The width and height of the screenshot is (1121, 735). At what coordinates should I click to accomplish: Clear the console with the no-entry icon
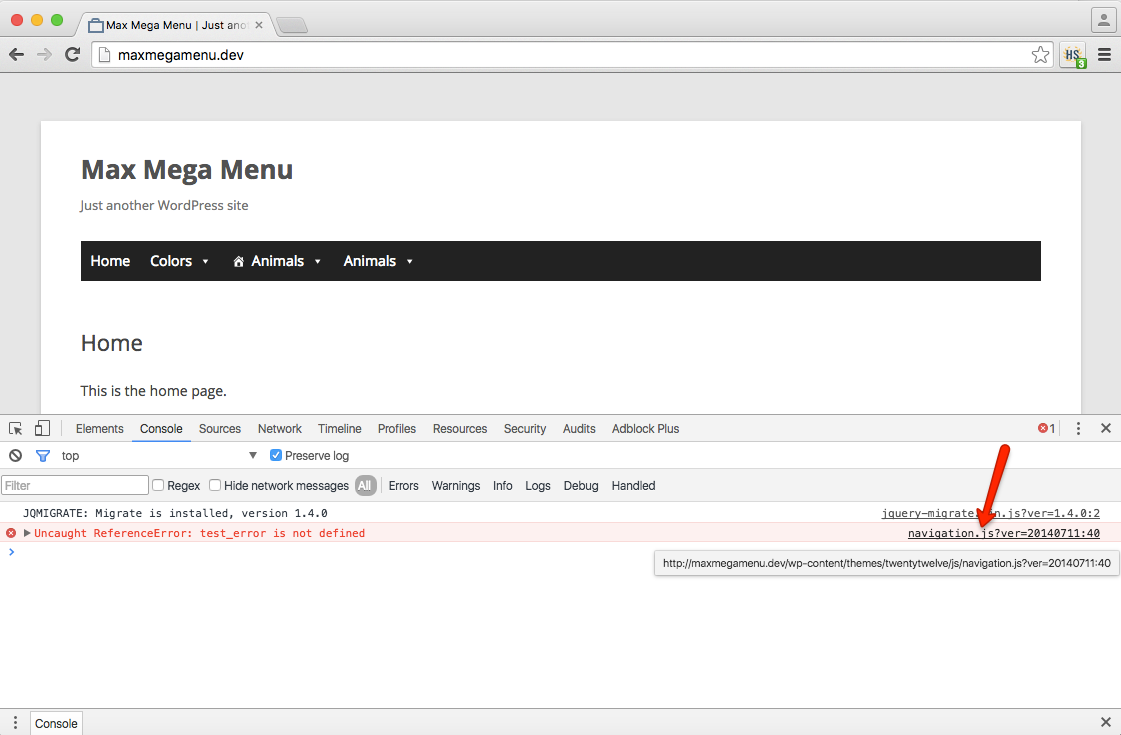15,455
